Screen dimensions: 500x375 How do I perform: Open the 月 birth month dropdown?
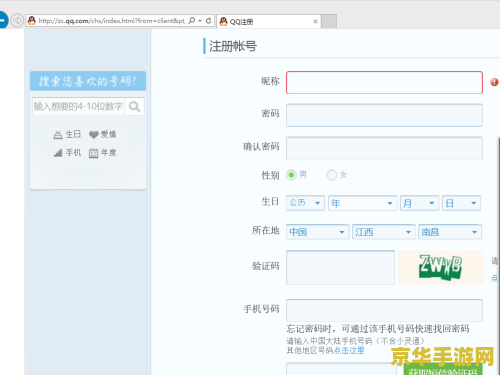click(x=419, y=203)
